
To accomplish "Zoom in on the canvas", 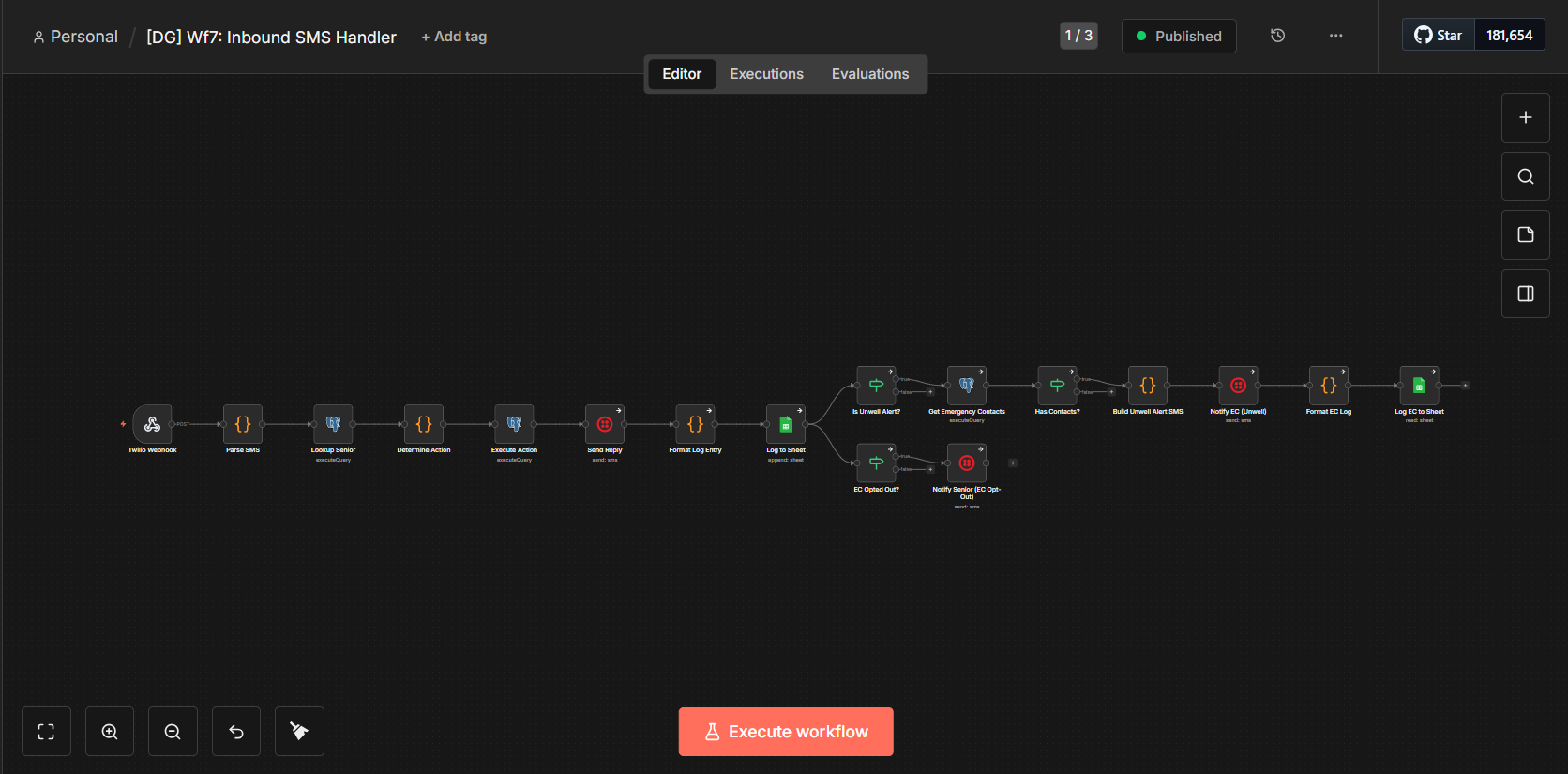I will [x=110, y=732].
